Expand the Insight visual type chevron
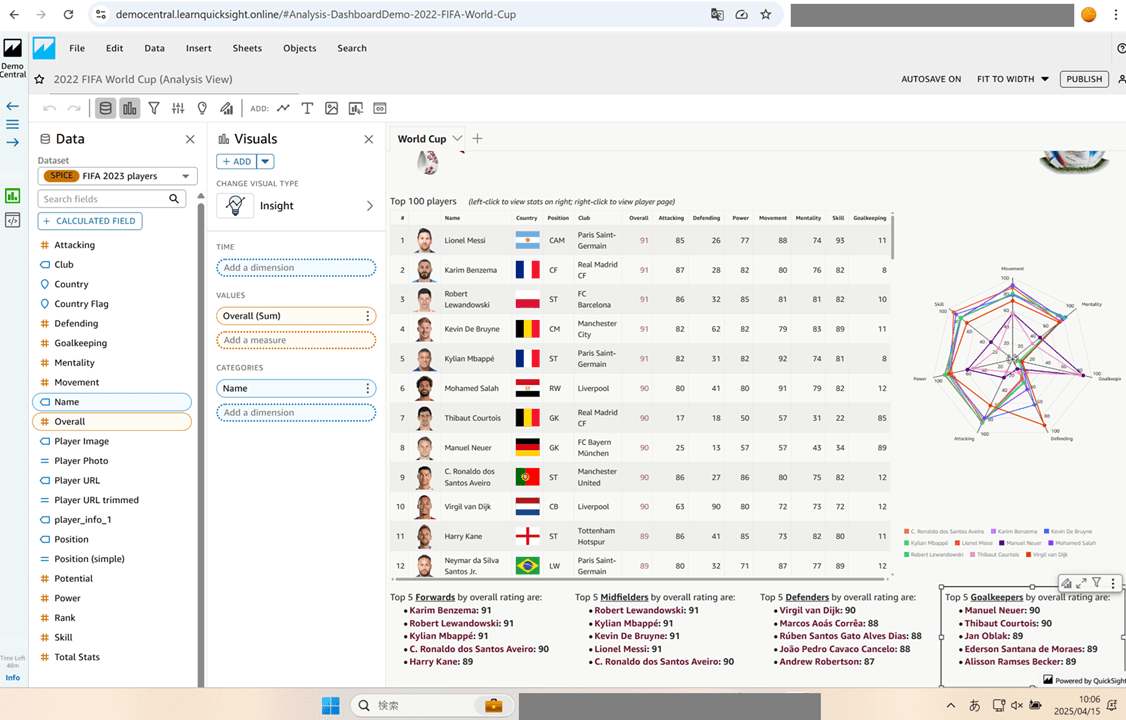 click(370, 206)
